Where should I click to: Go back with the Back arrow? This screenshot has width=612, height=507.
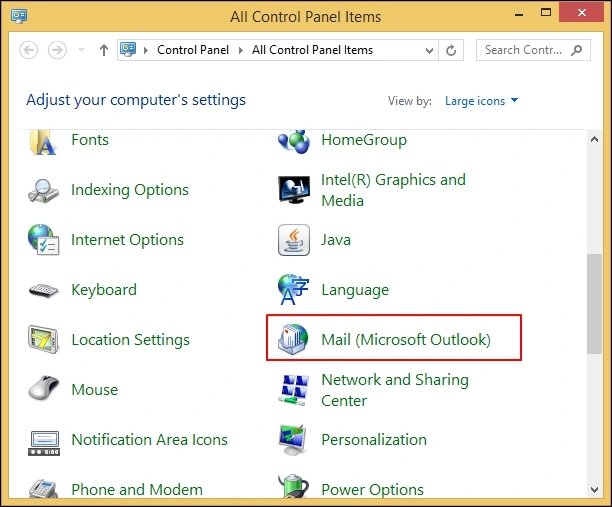pos(28,50)
